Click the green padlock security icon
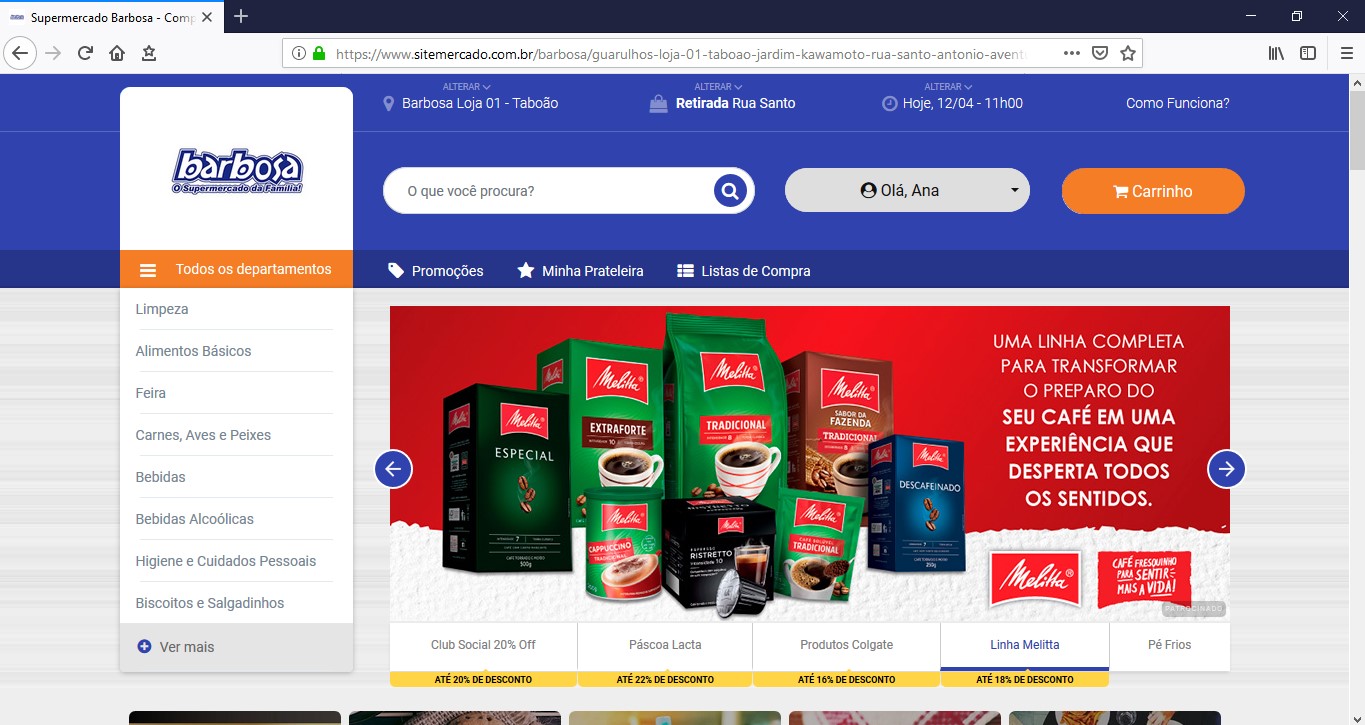This screenshot has height=725, width=1365. 319,53
